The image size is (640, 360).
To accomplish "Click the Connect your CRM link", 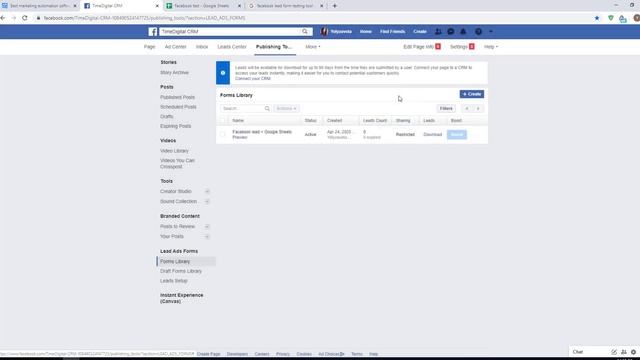I will point(253,79).
